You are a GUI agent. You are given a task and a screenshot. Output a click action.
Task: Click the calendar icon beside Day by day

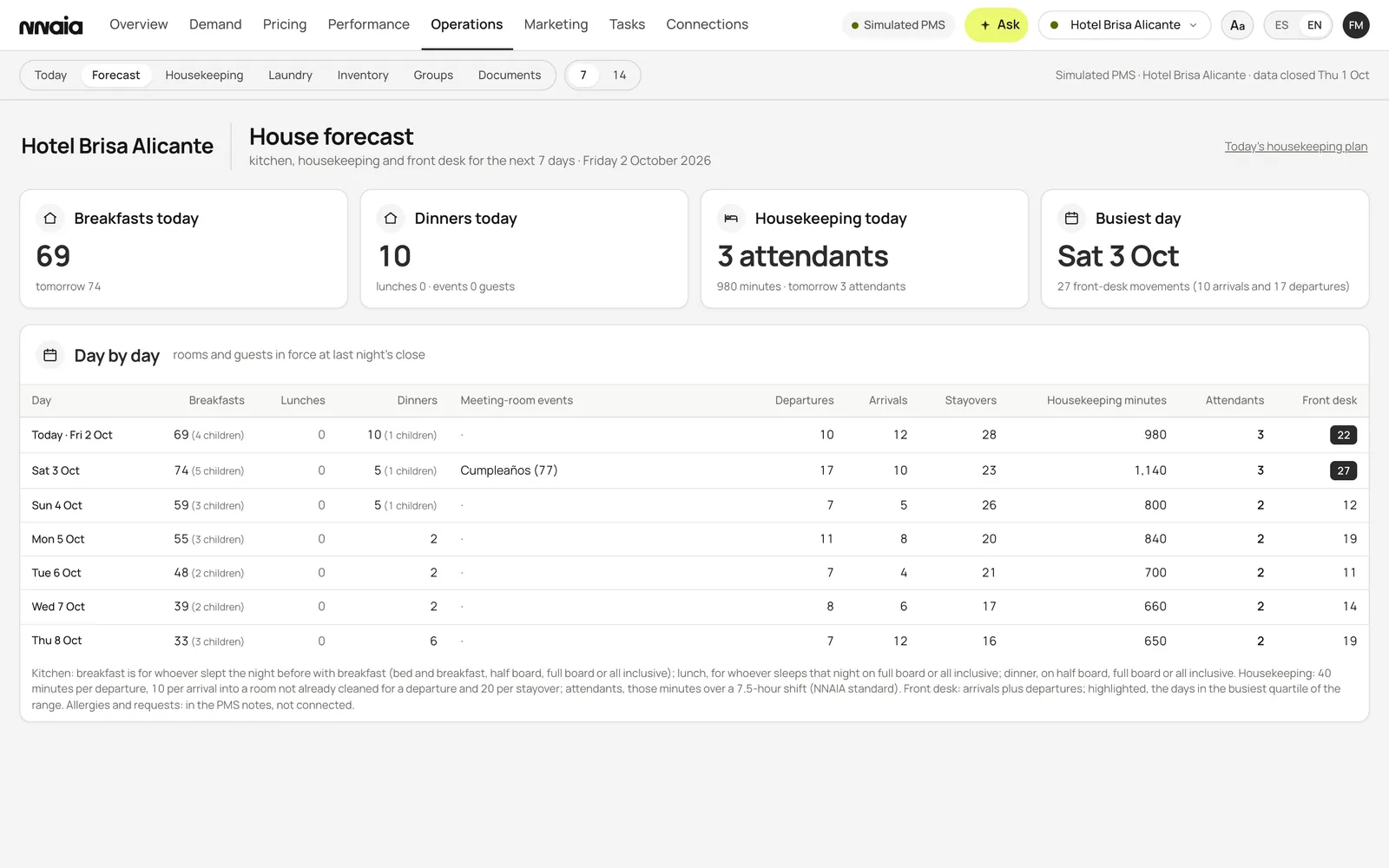point(50,355)
